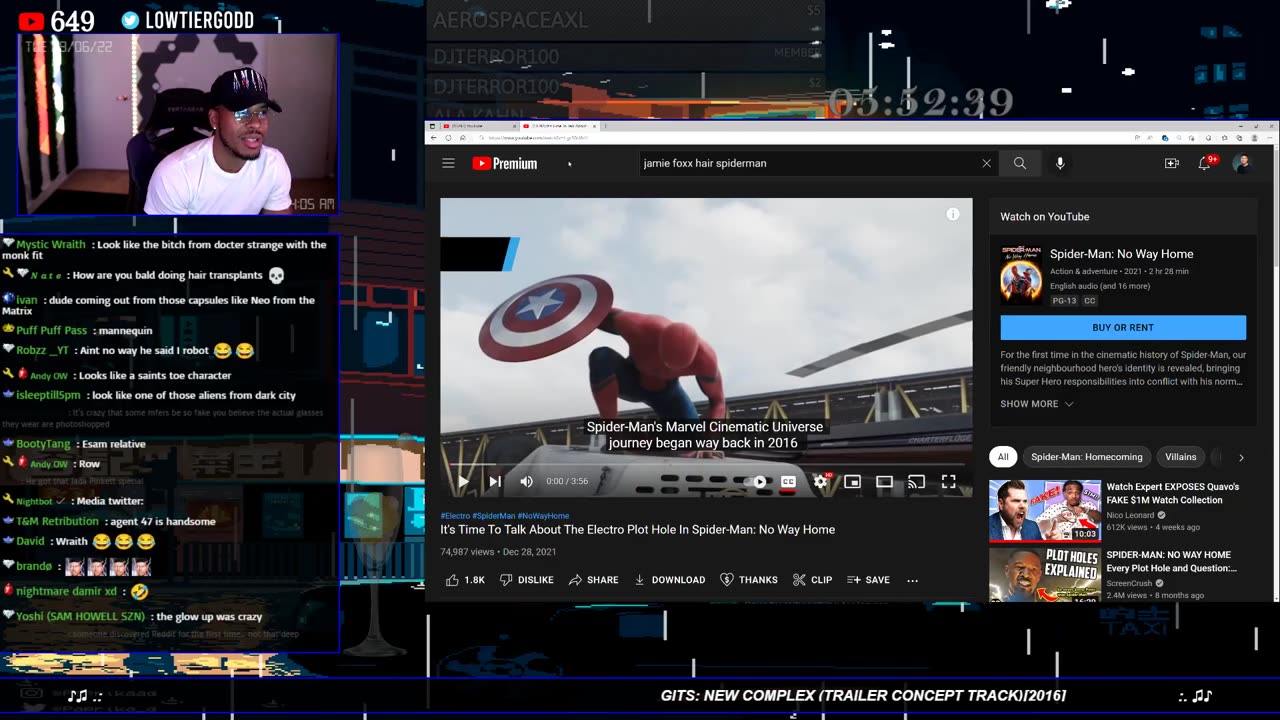The height and width of the screenshot is (720, 1280).
Task: Click SAVE to add to a playlist
Action: coord(868,580)
